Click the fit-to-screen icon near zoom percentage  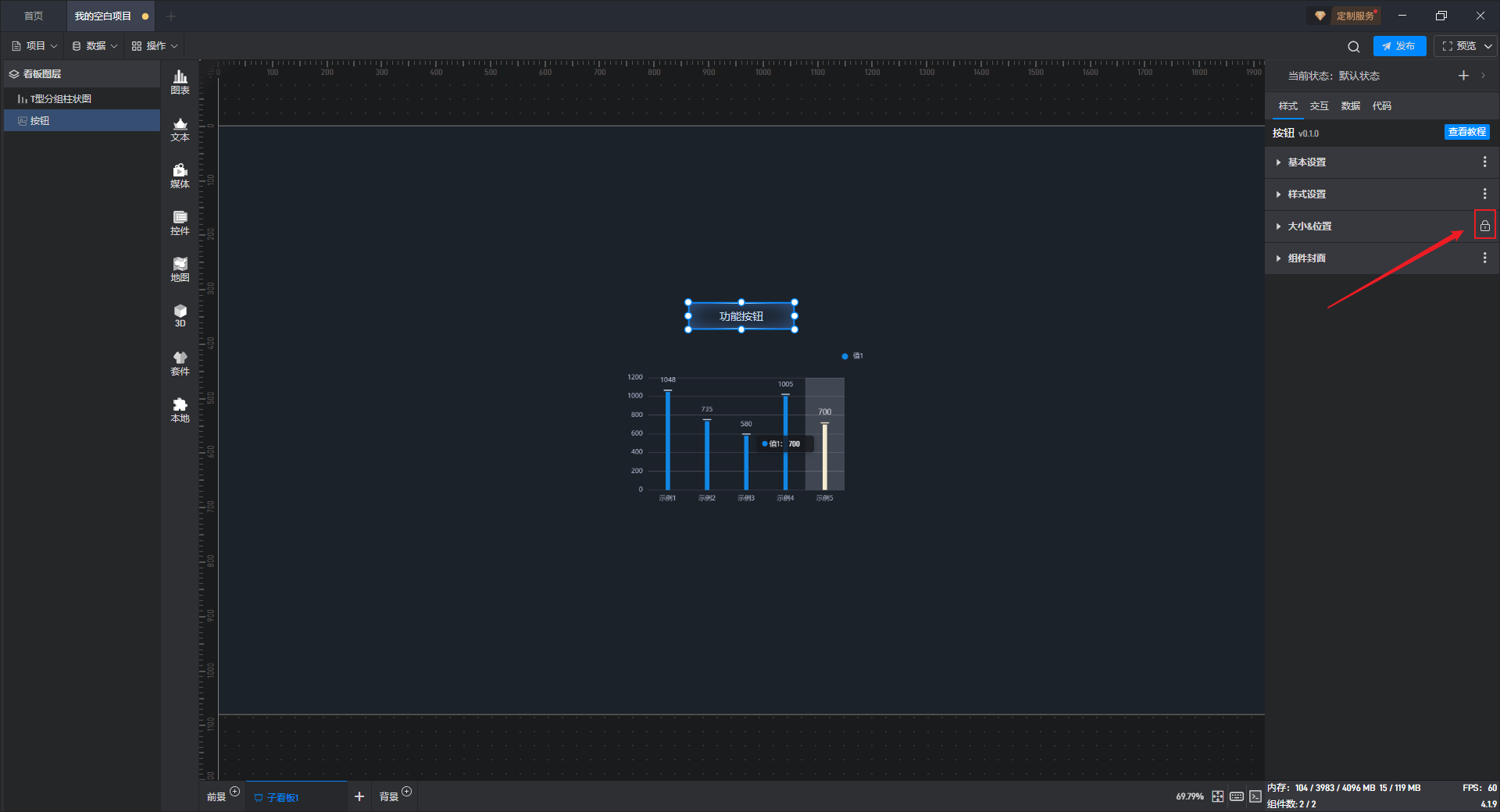point(1218,796)
